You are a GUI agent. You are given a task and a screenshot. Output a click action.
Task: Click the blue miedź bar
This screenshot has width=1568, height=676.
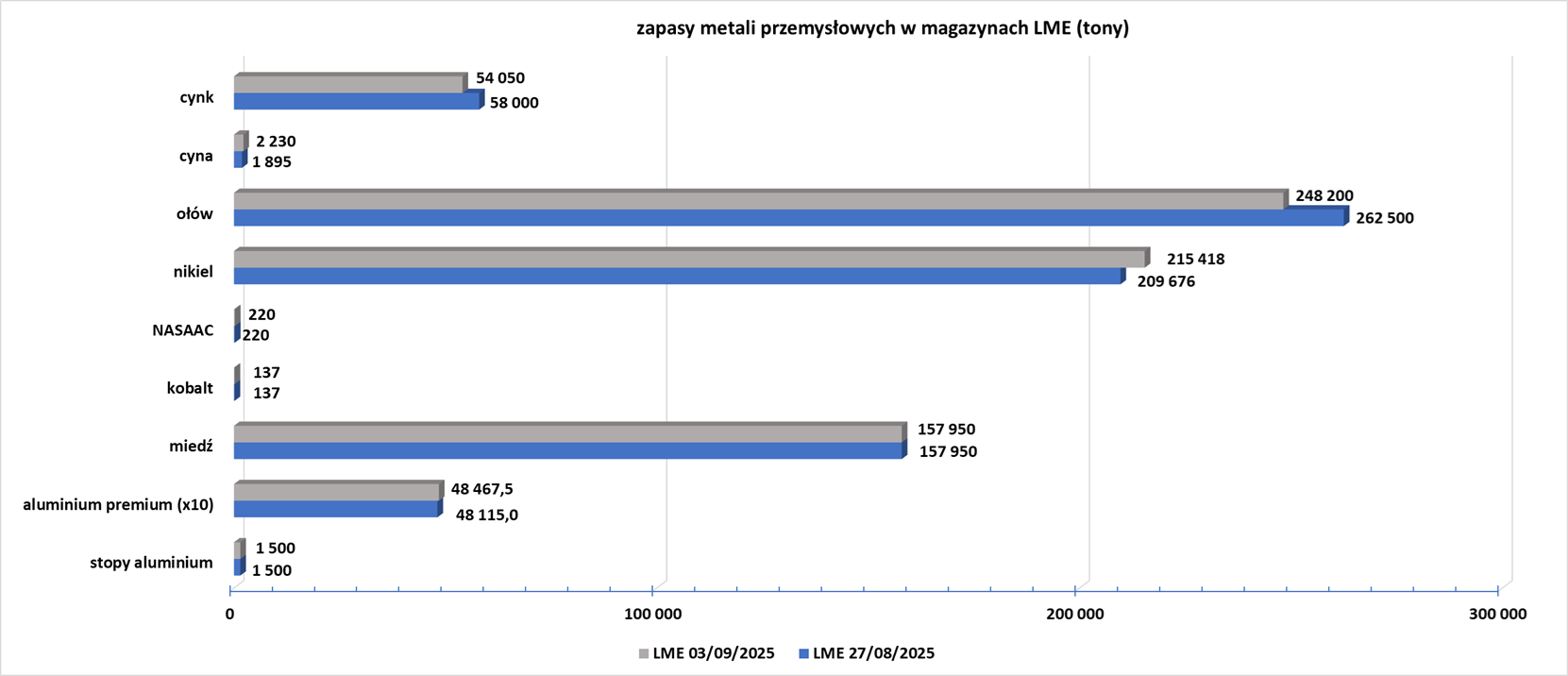[567, 451]
